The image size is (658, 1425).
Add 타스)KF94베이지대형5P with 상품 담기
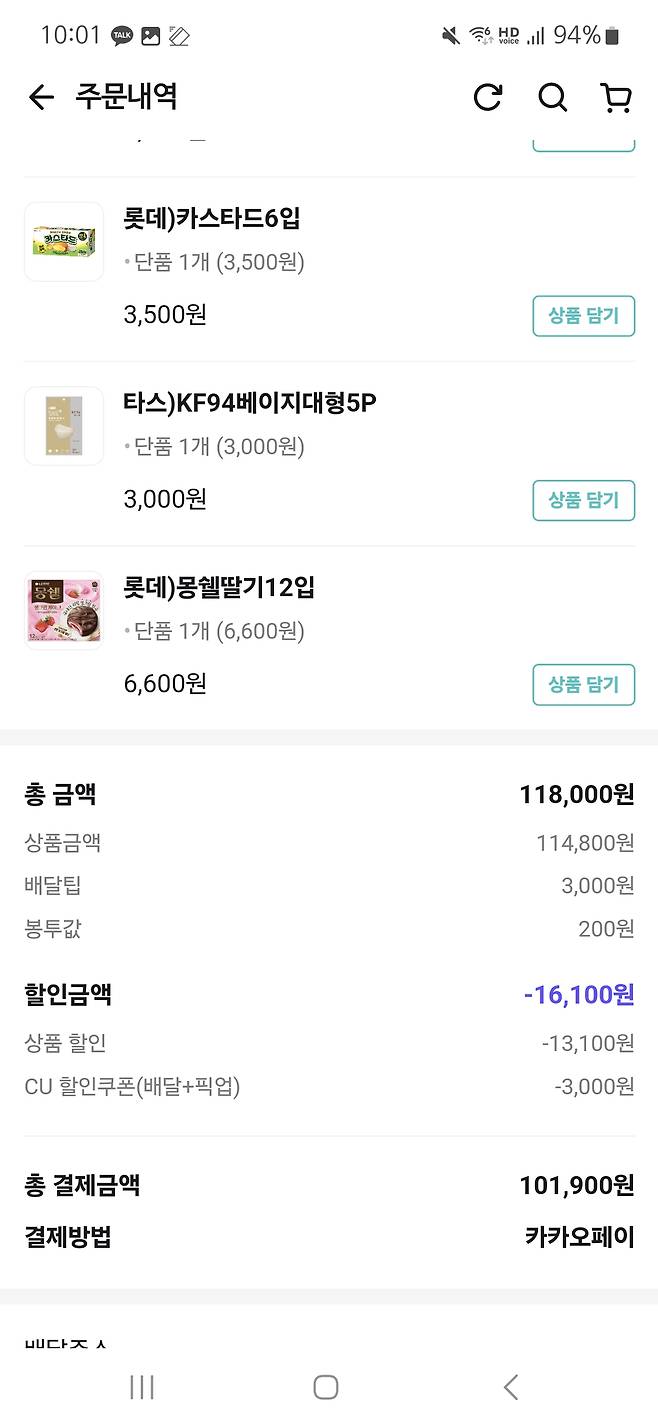583,500
